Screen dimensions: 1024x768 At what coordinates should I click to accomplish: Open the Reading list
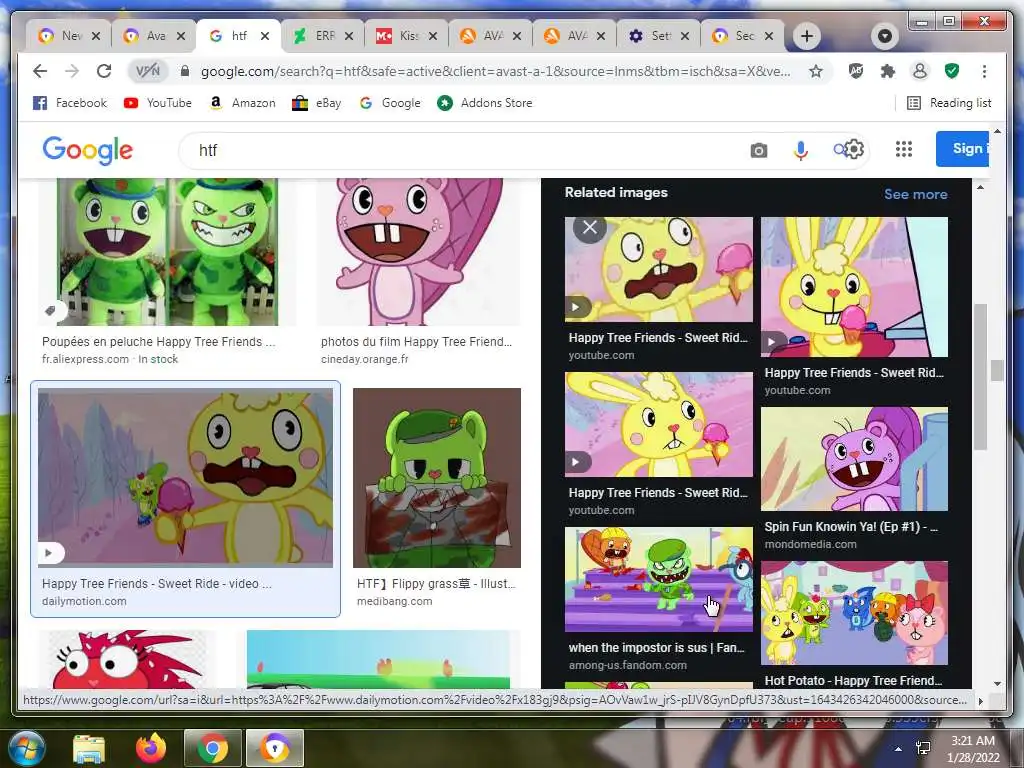(950, 103)
